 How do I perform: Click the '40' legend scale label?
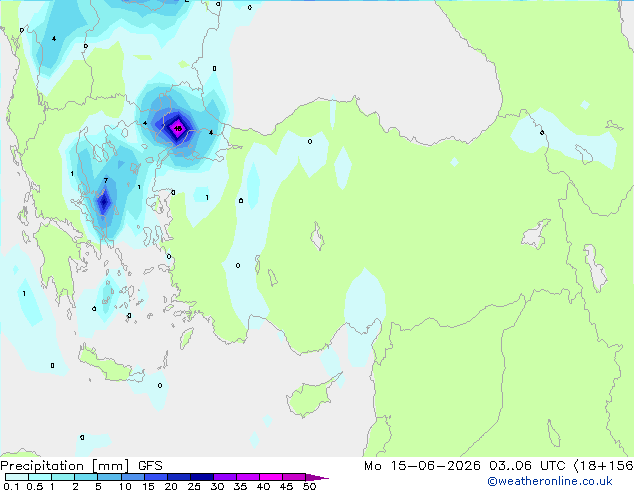click(263, 486)
